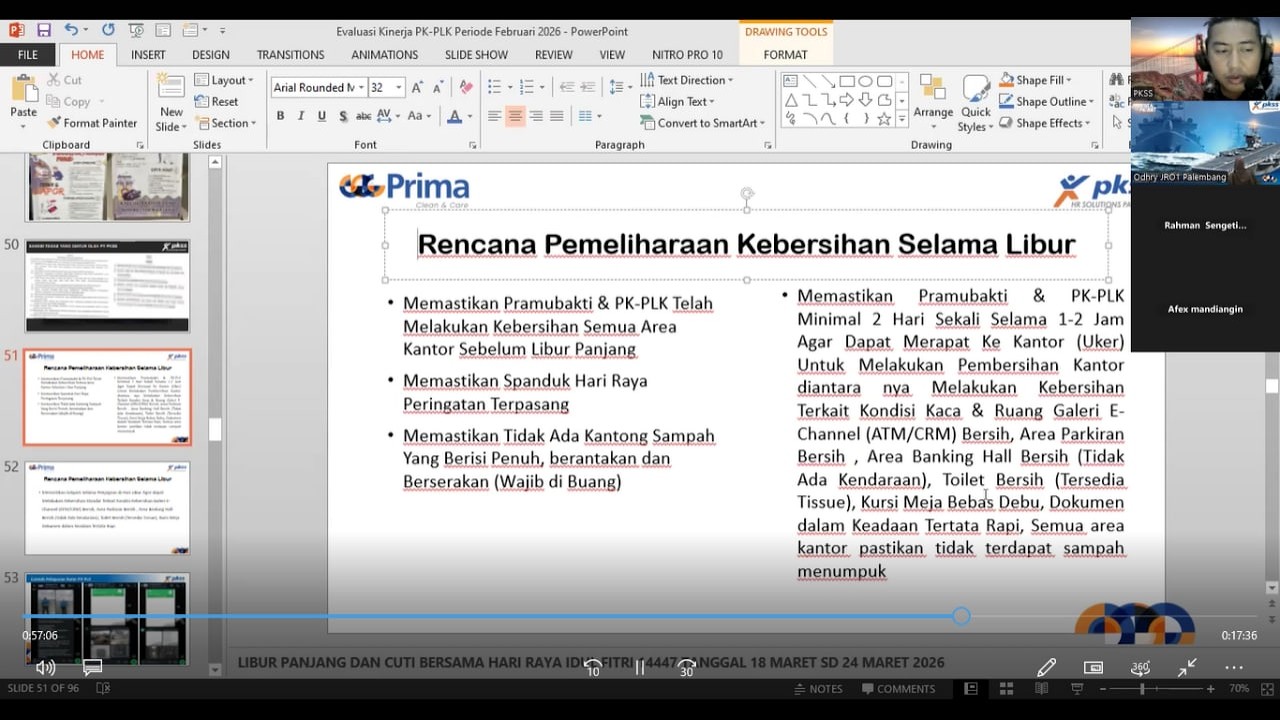Open the font size 32 dropdown
1280x720 pixels.
(387, 88)
